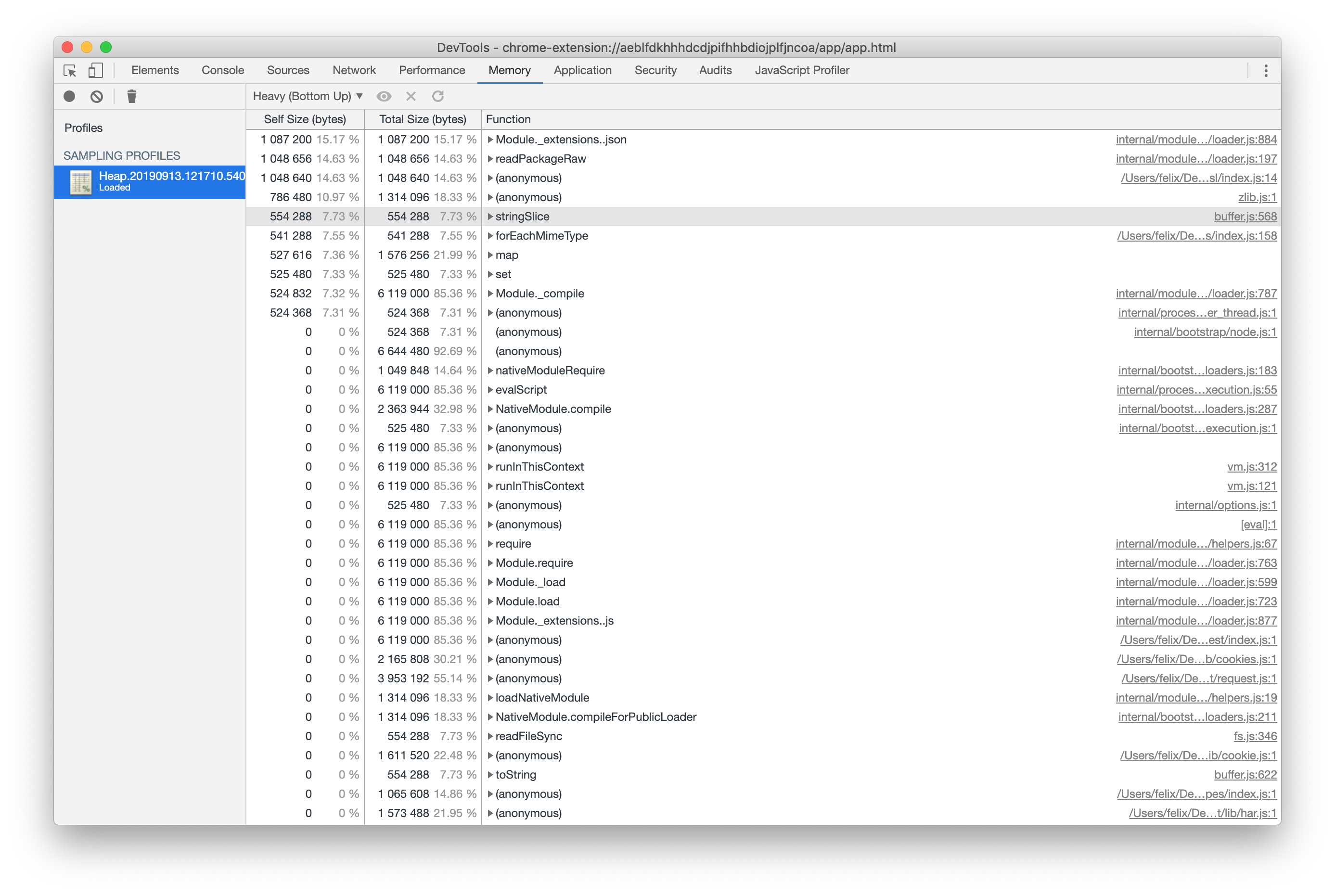
Task: Expand the Module._extensions..json function
Action: [489, 139]
